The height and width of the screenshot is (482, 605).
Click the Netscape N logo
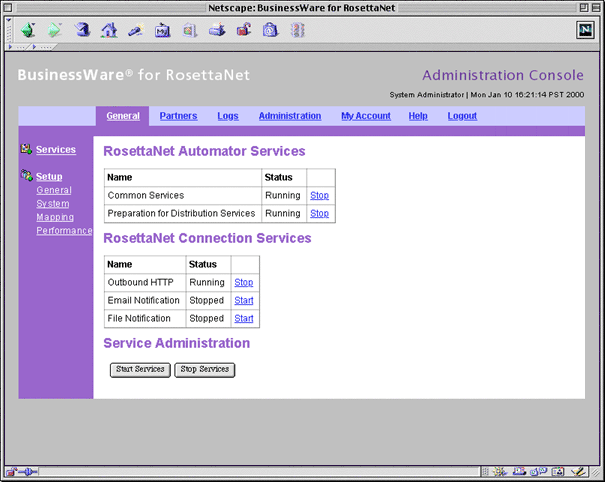point(585,30)
